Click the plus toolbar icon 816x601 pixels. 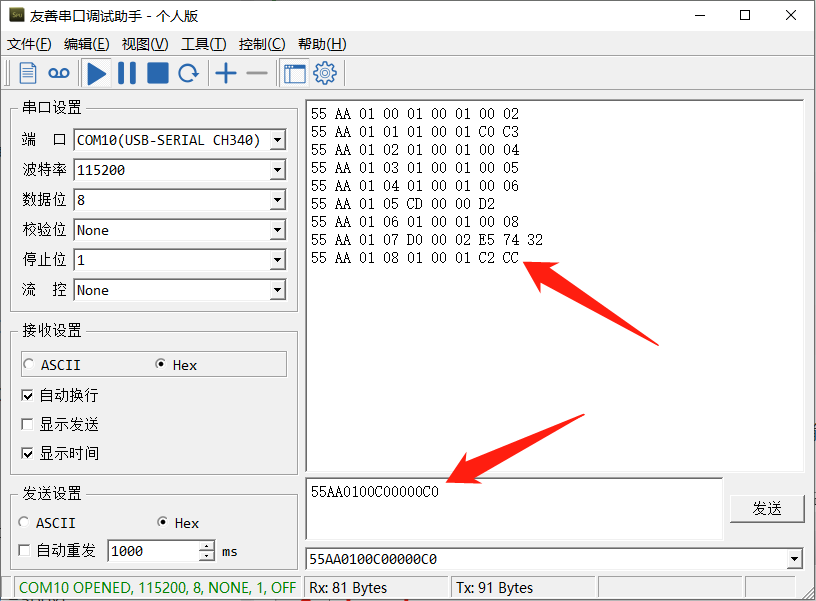[x=226, y=73]
